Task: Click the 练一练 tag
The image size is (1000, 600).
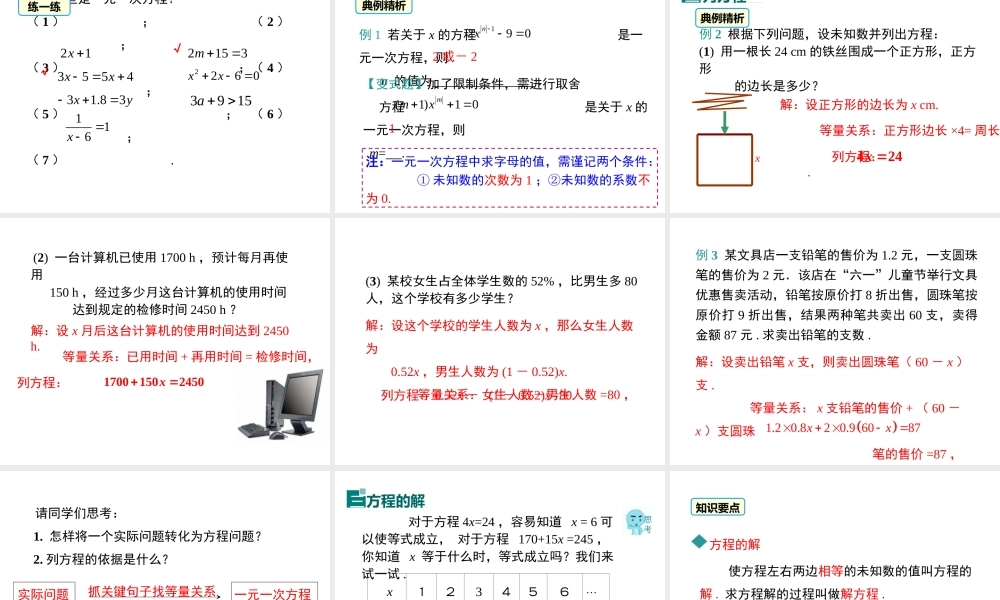Action: coord(44,7)
